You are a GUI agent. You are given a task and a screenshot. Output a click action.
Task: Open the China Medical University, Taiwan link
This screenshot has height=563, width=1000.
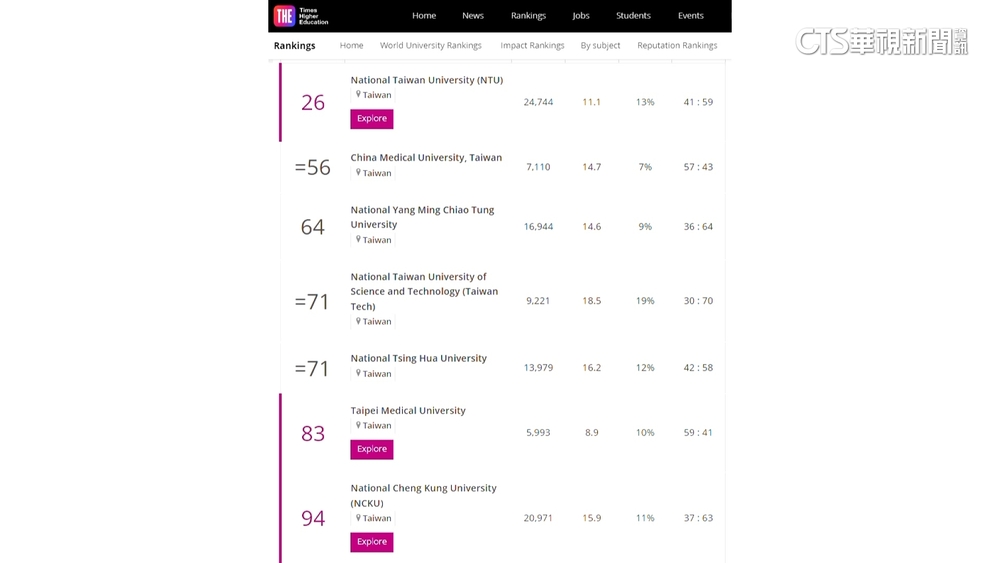point(426,158)
